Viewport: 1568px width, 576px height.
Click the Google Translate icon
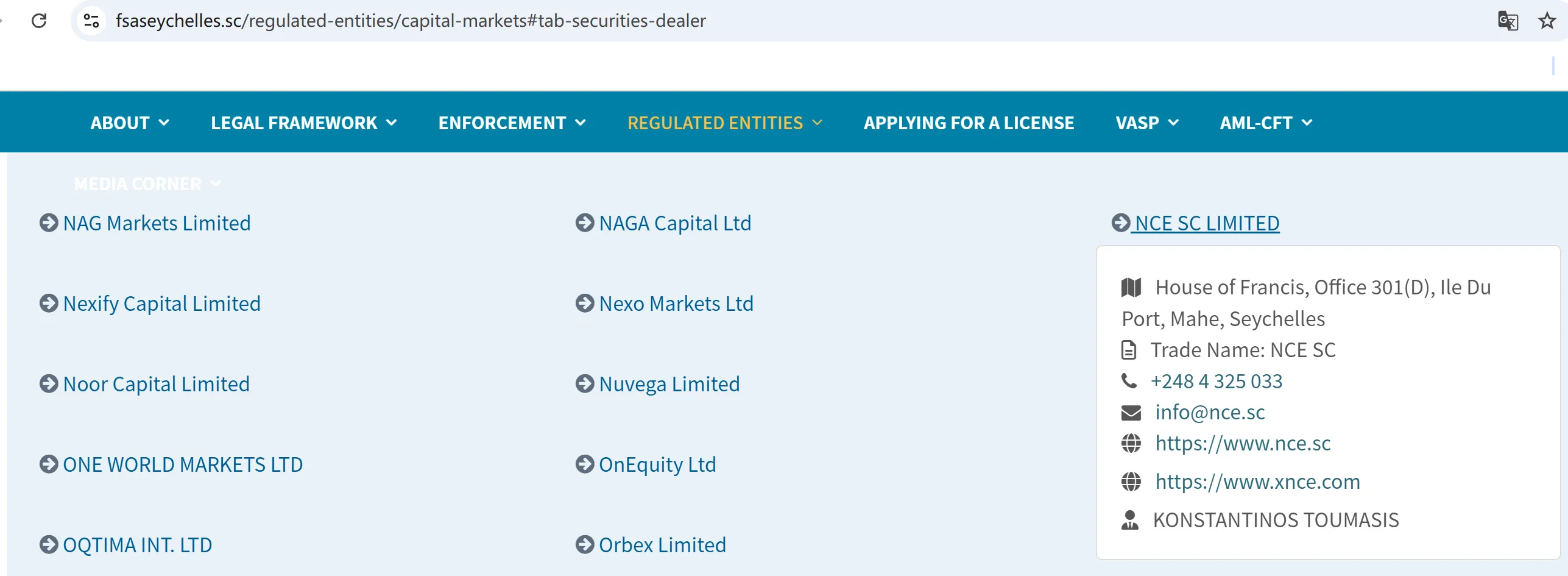1508,21
